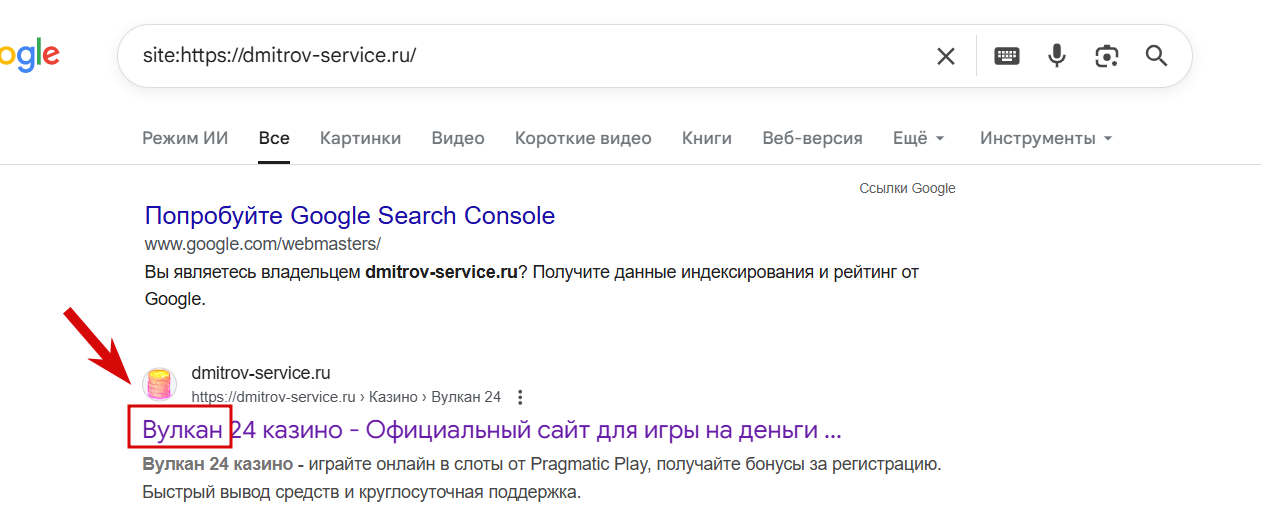Viewport: 1261px width, 522px height.
Task: Open the on-screen keyboard input tool
Action: coord(1007,56)
